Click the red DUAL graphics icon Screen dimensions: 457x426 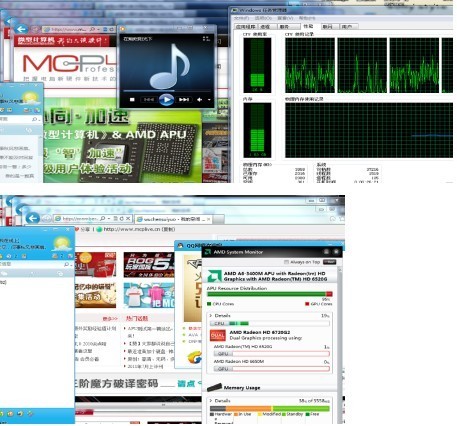tap(218, 335)
